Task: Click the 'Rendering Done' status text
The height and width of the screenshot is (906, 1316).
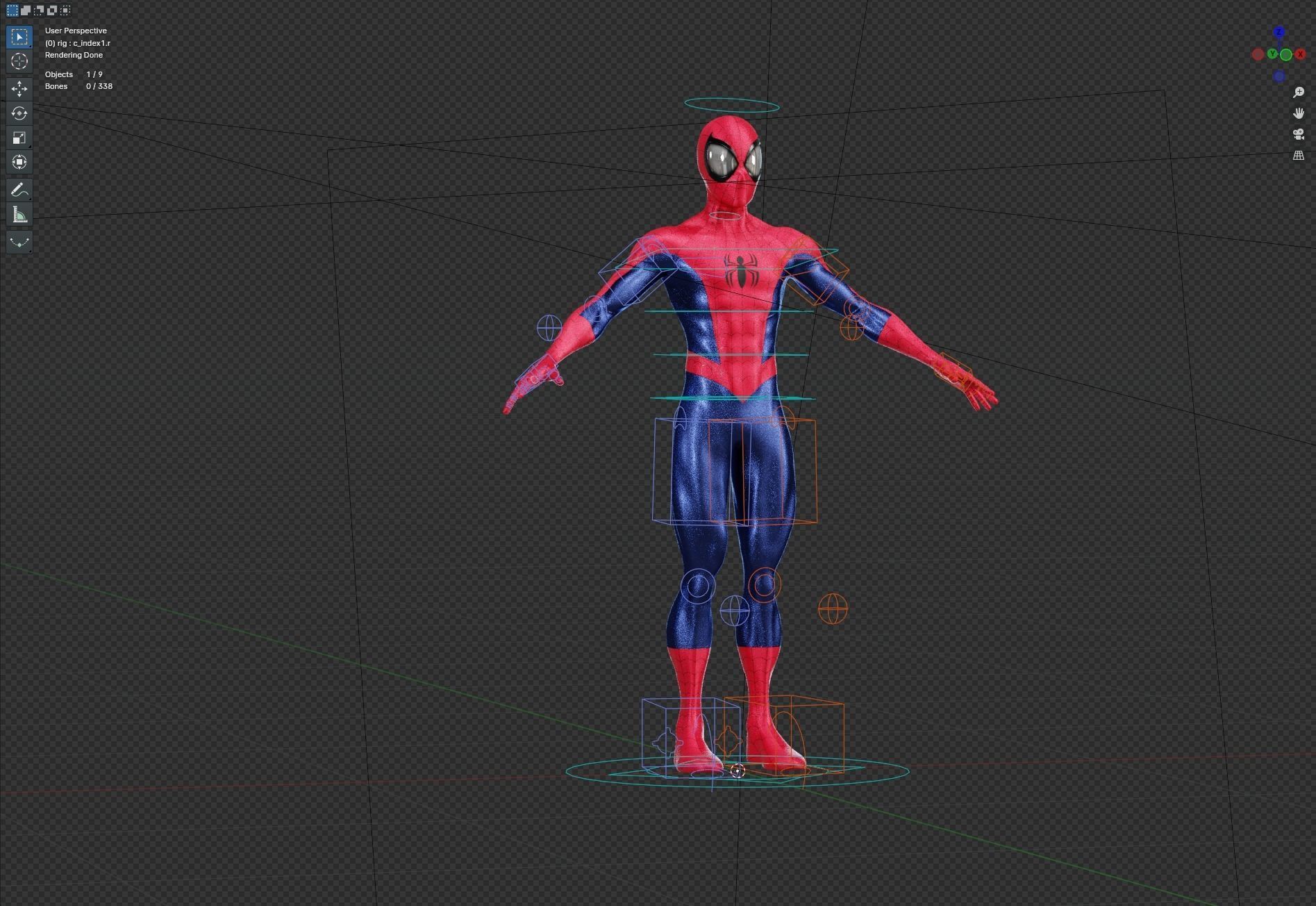Action: pos(74,55)
